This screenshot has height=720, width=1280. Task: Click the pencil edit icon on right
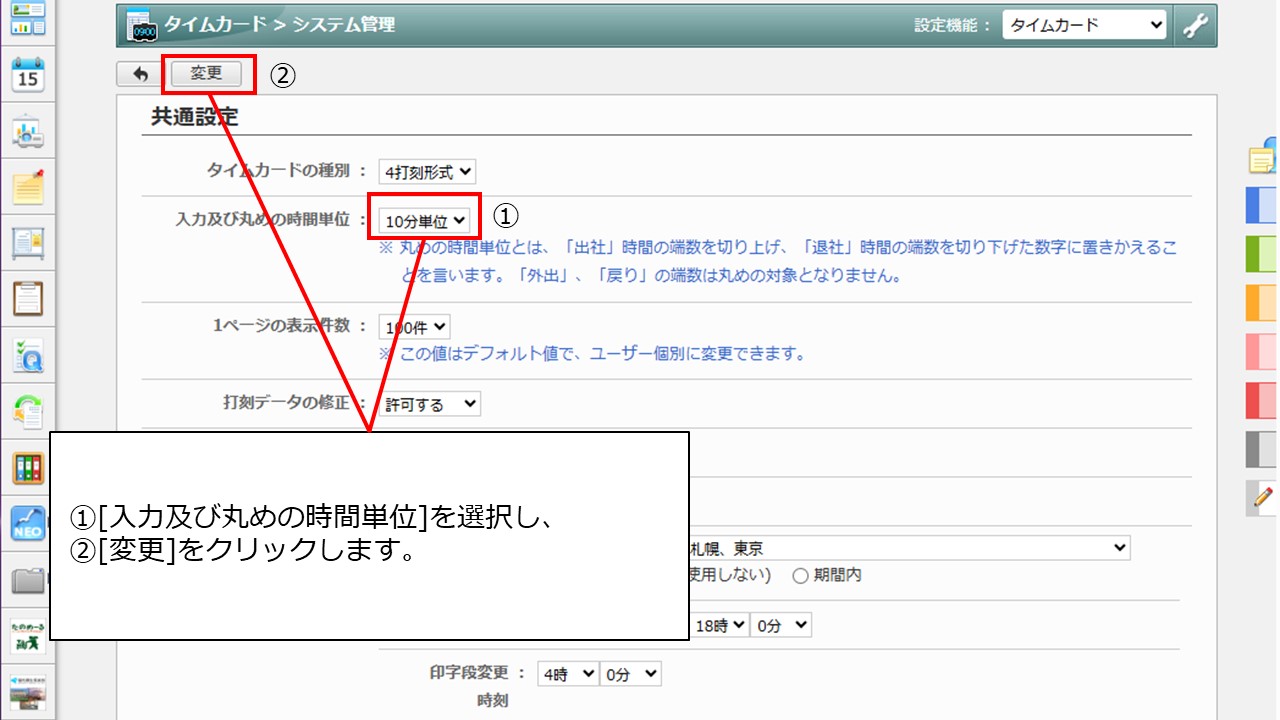1263,496
